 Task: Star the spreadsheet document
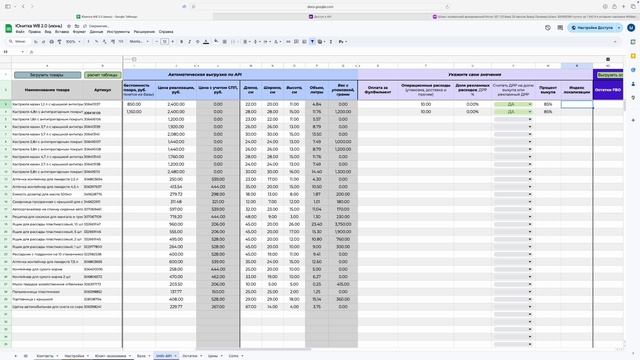click(69, 26)
